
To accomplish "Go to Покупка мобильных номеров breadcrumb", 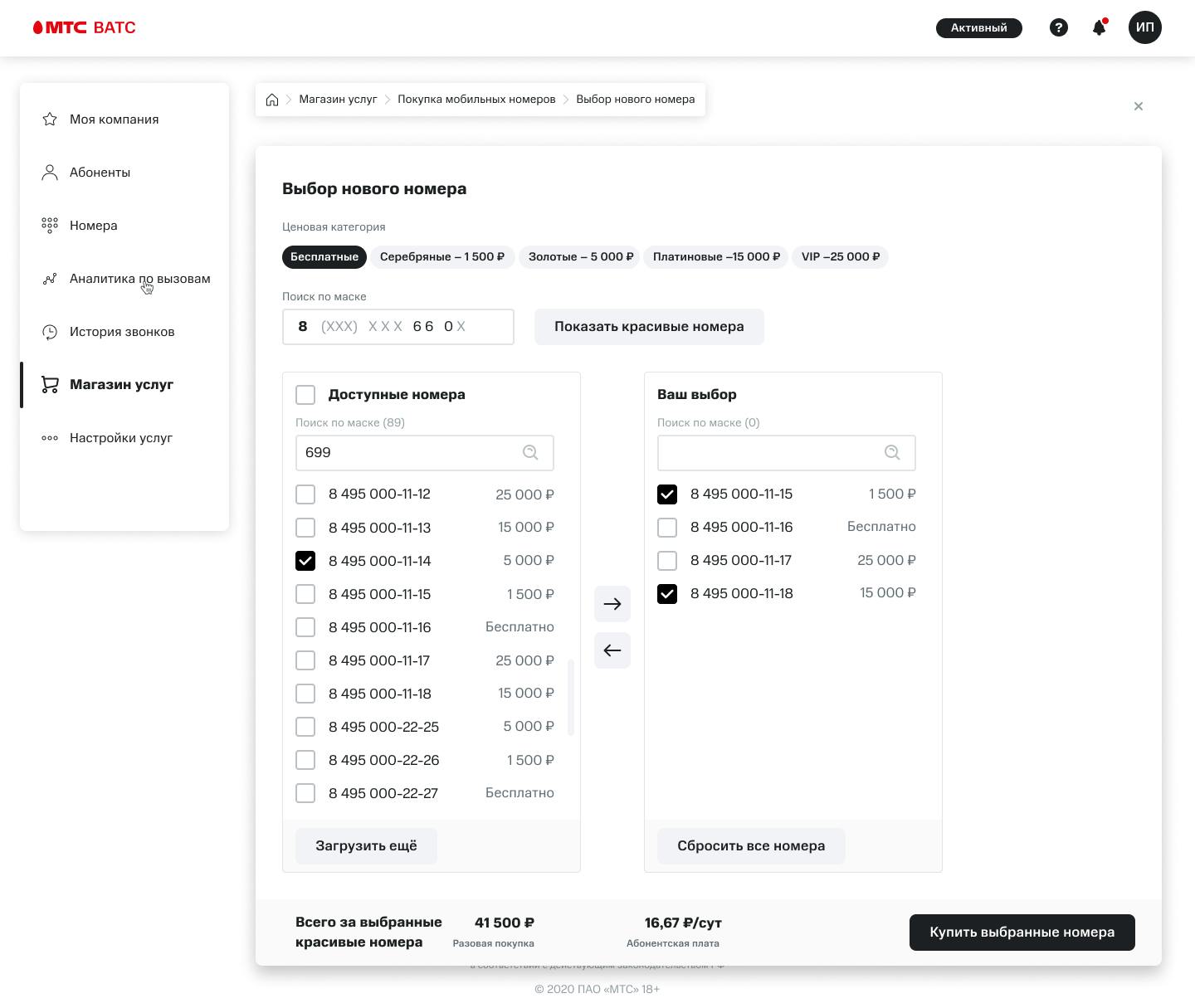I will point(476,100).
